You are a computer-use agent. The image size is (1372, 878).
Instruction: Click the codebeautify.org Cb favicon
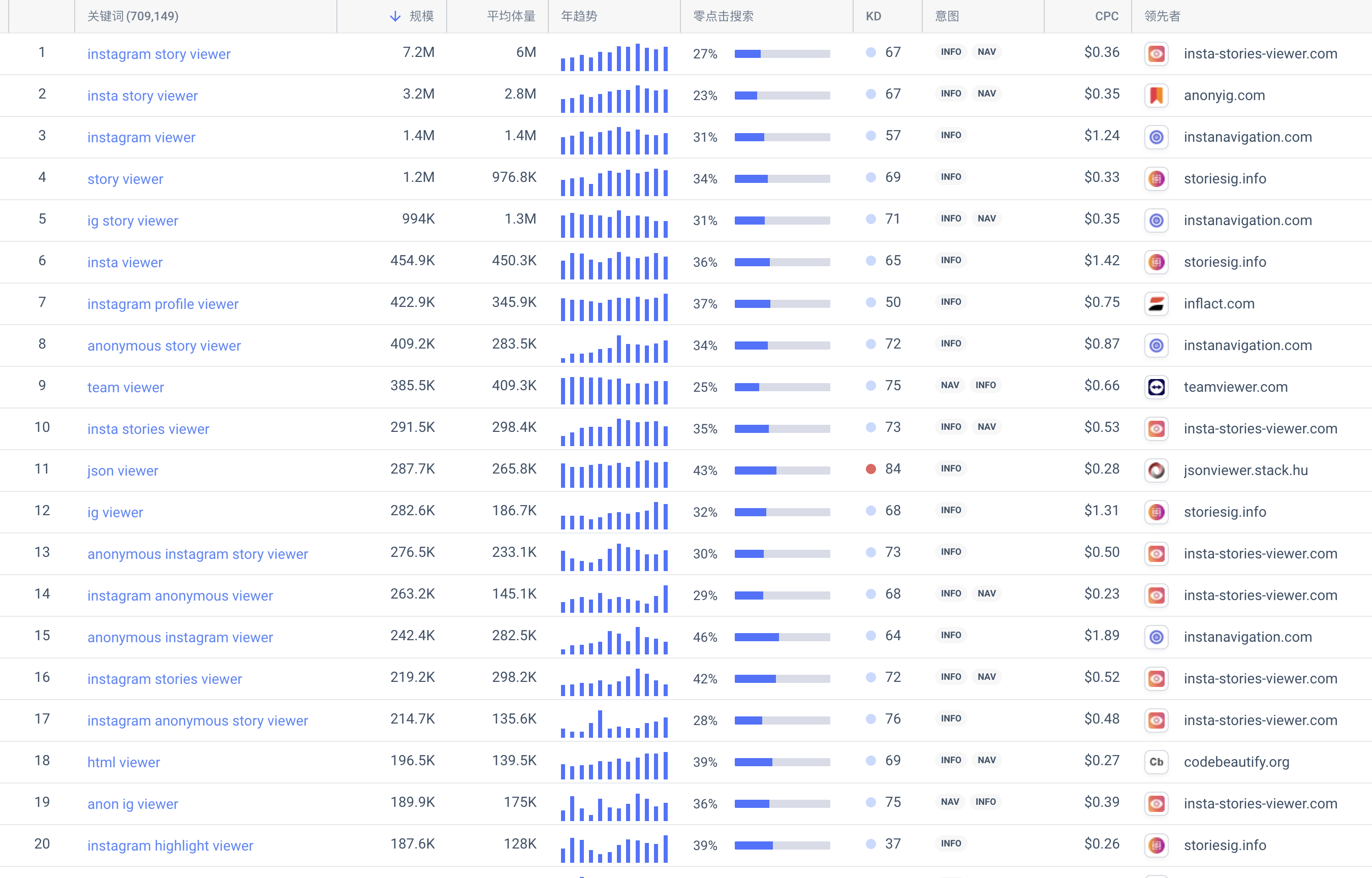pyautogui.click(x=1156, y=762)
